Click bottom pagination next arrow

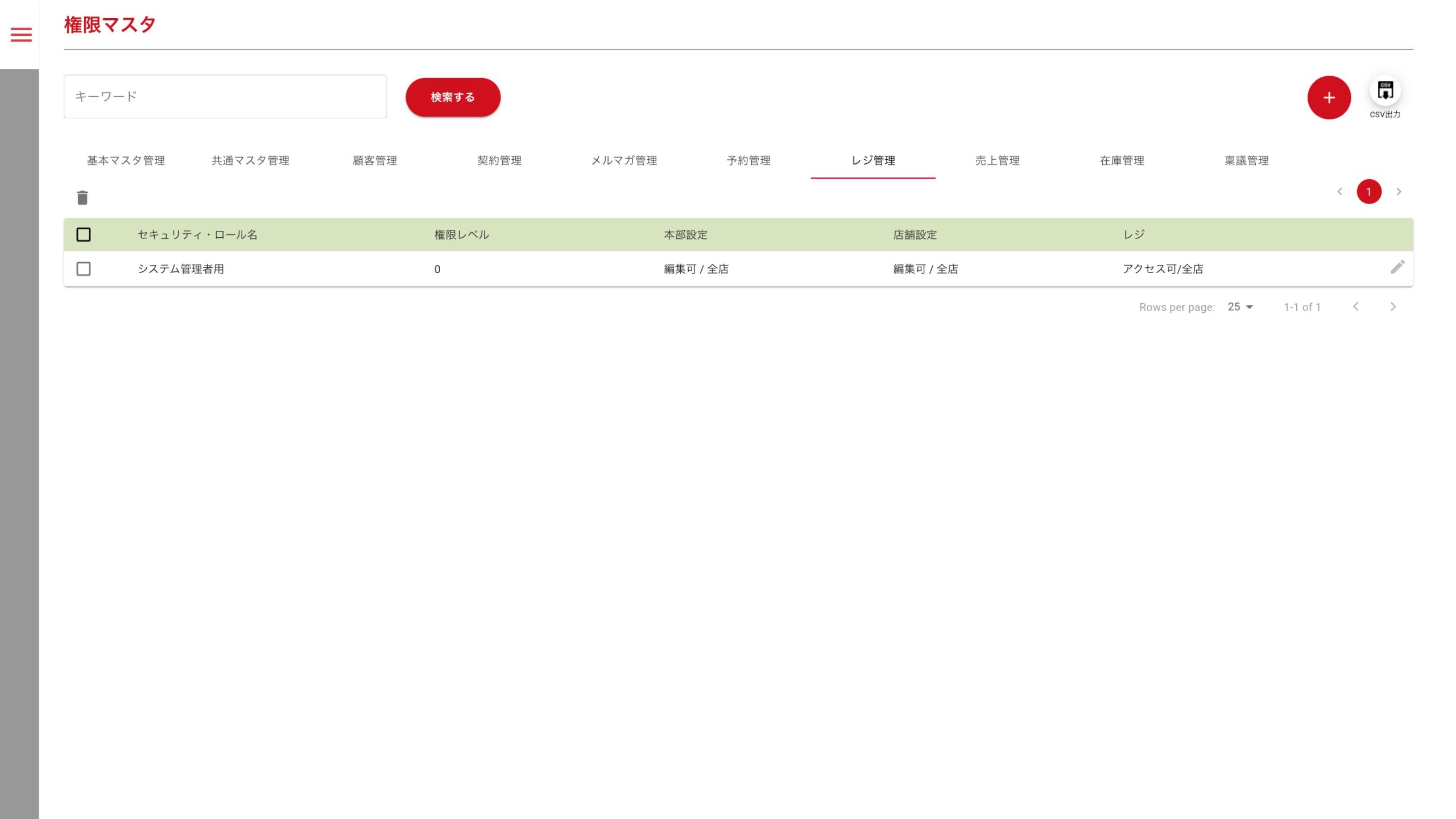1392,307
